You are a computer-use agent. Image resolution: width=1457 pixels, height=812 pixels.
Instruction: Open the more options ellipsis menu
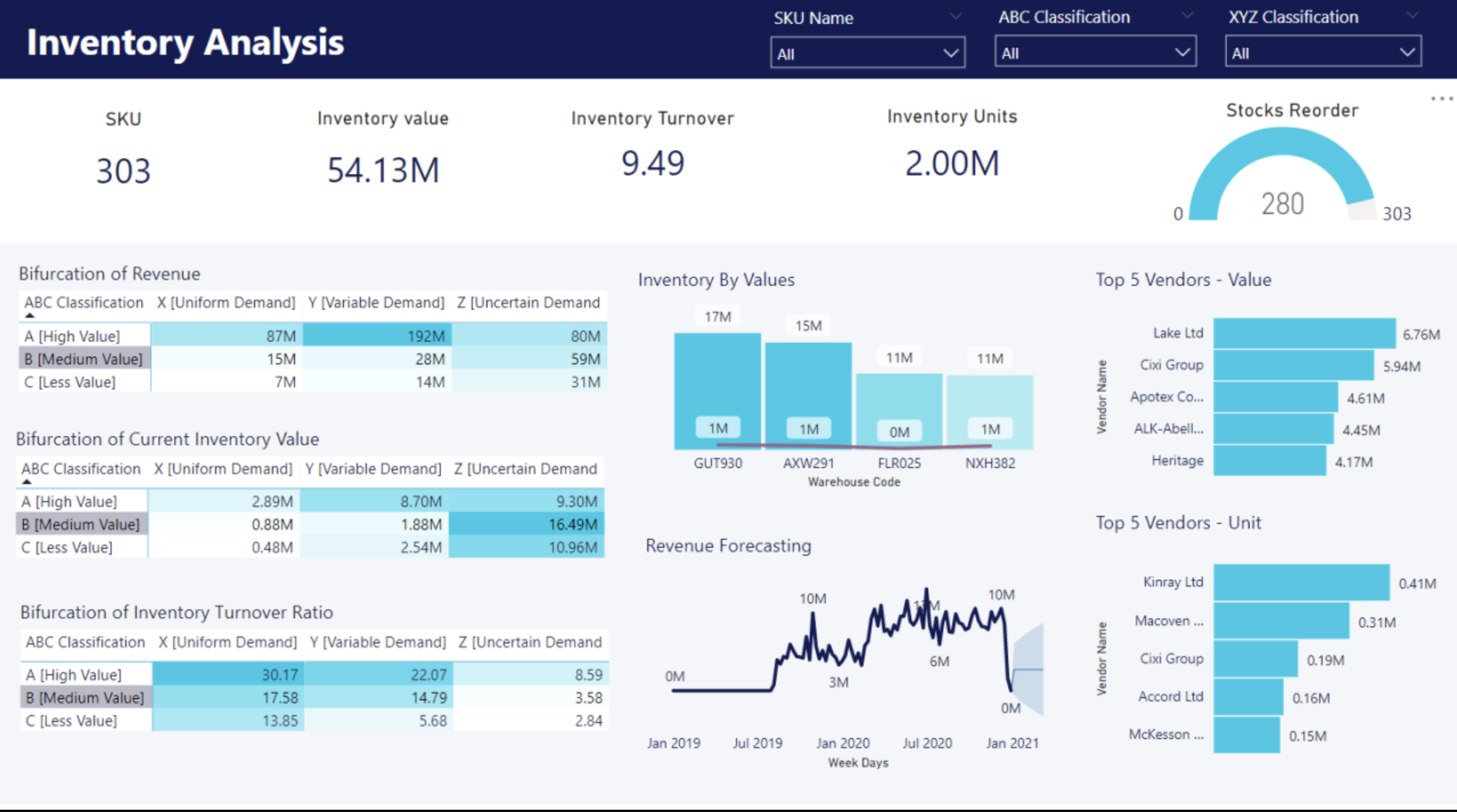tap(1442, 99)
